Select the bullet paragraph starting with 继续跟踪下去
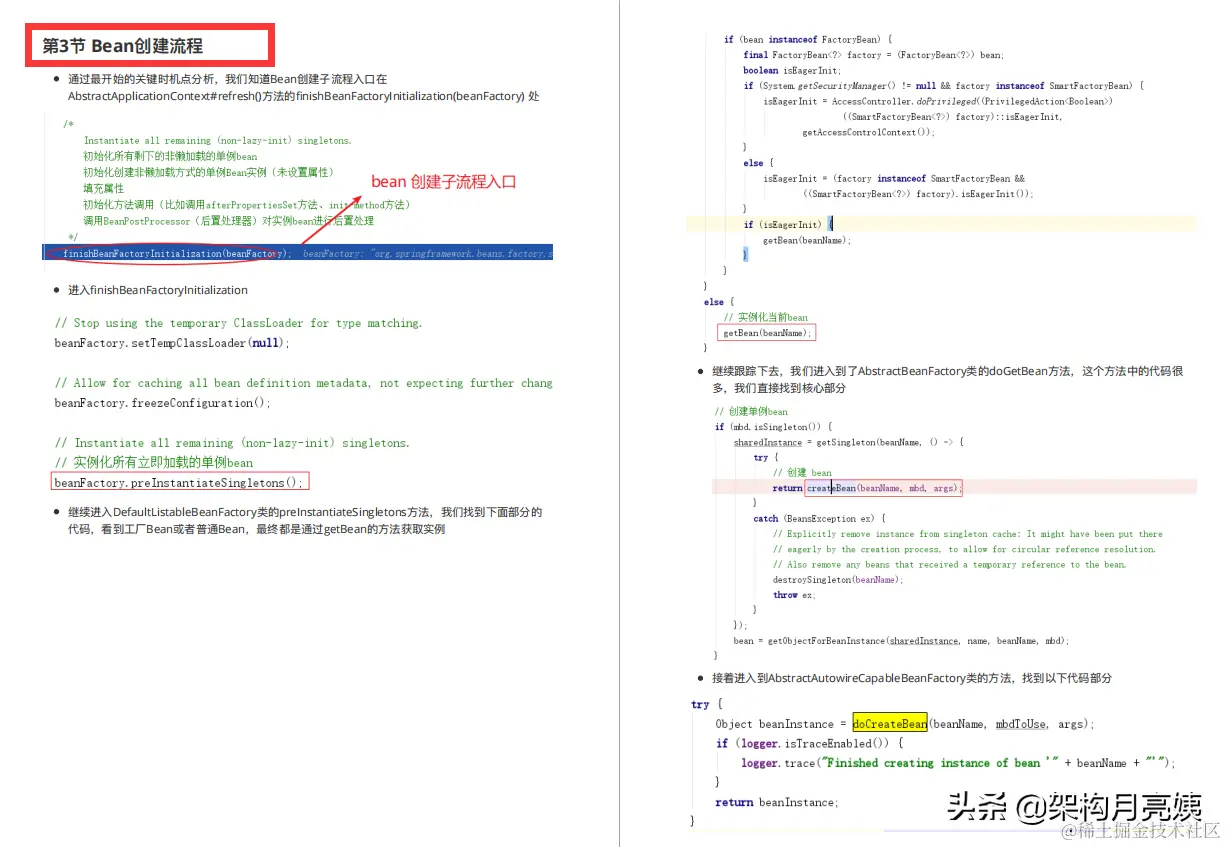 point(948,379)
